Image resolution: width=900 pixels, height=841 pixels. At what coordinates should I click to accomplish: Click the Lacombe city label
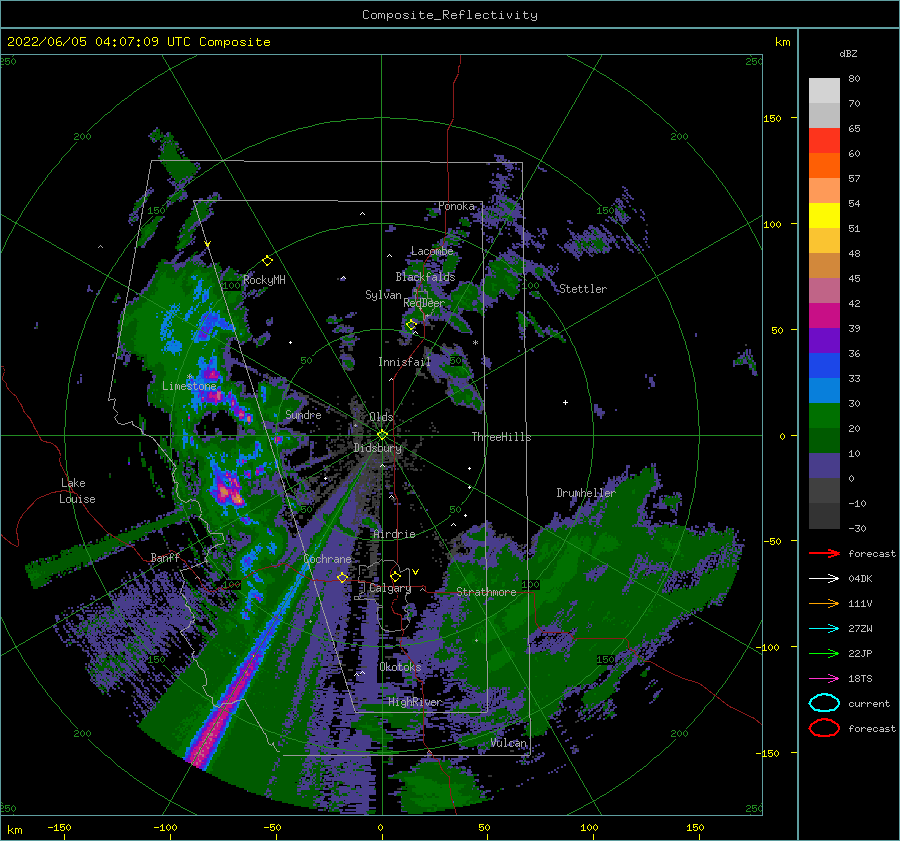tap(432, 251)
